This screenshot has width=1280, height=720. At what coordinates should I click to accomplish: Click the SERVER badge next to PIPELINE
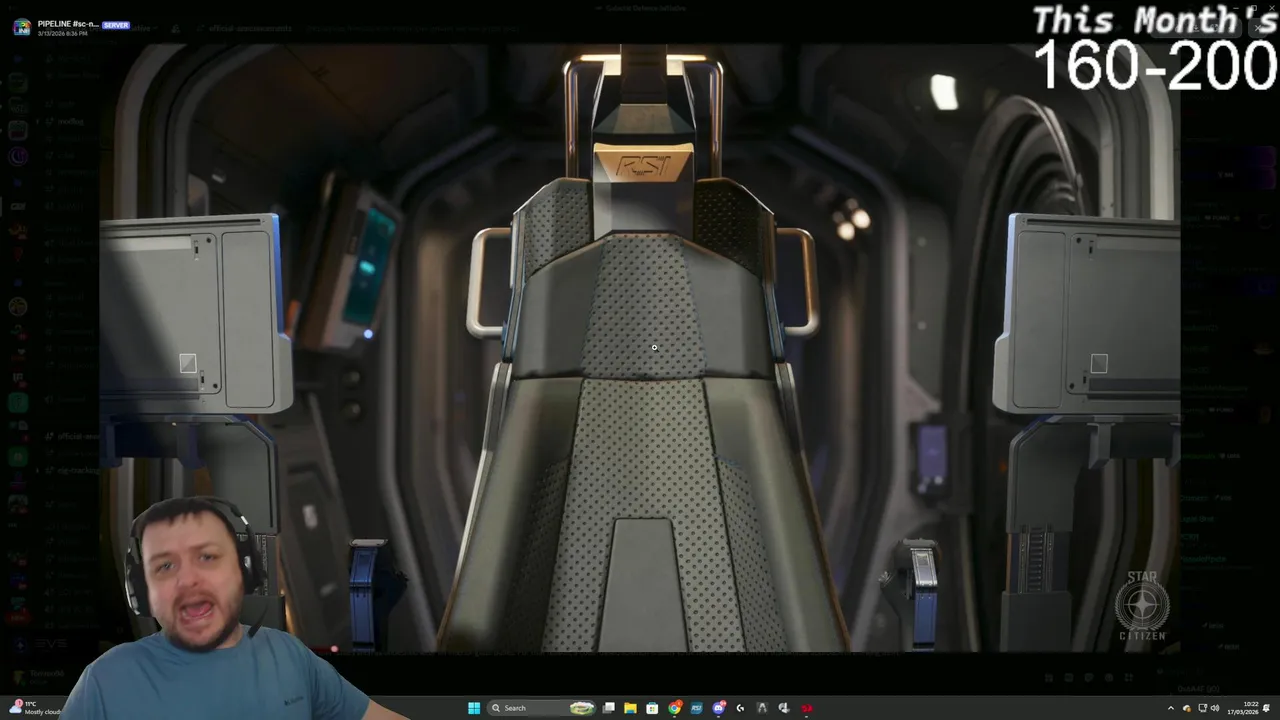(x=116, y=24)
